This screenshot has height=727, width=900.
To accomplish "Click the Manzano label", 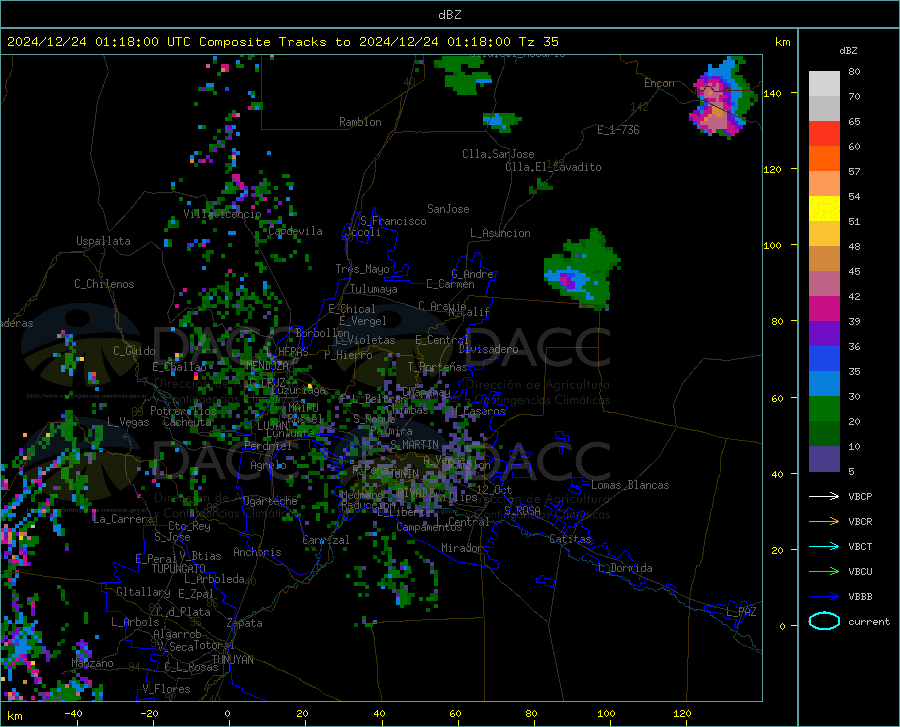I will click(92, 663).
